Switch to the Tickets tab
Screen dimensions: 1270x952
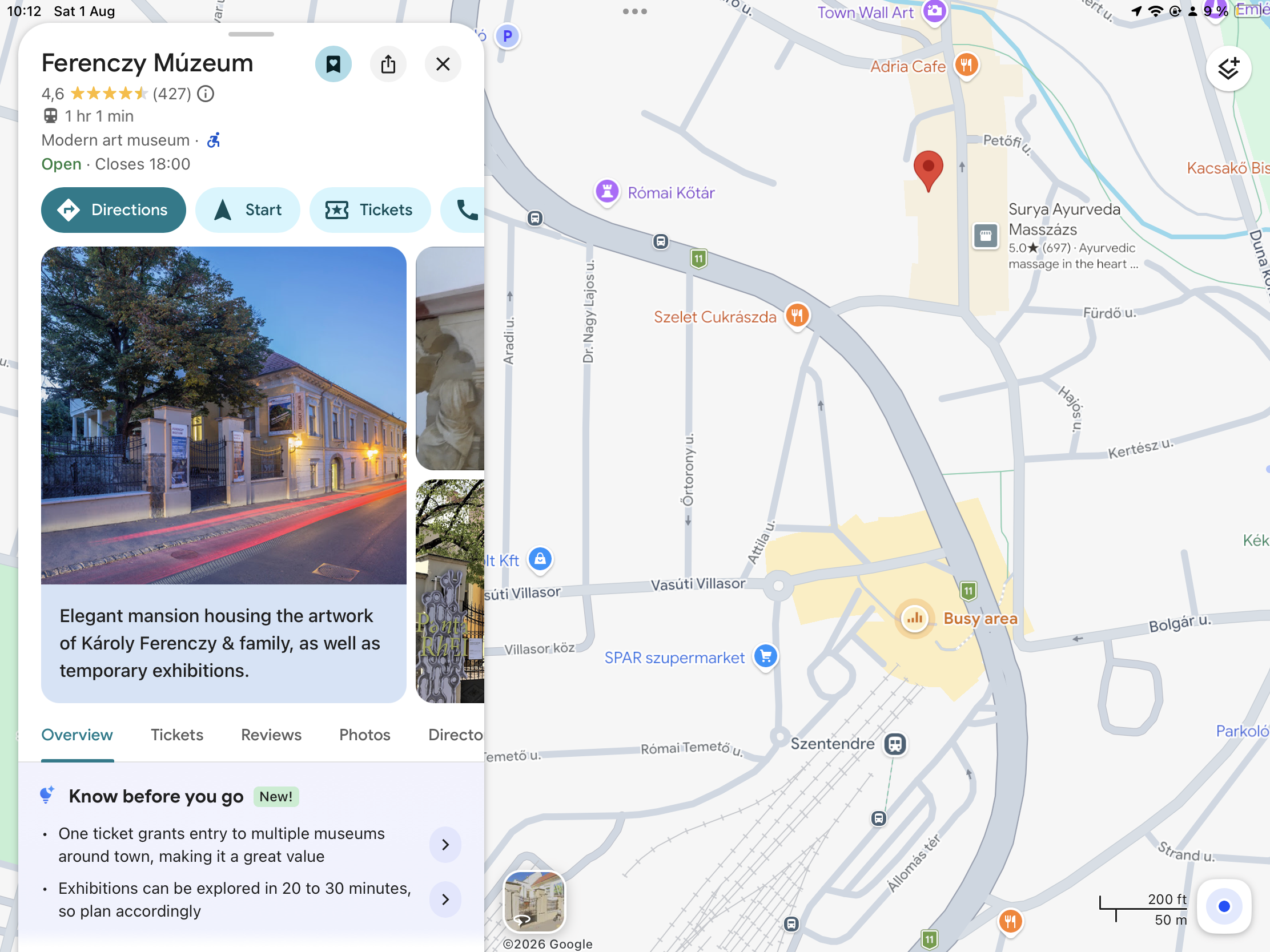click(x=177, y=735)
